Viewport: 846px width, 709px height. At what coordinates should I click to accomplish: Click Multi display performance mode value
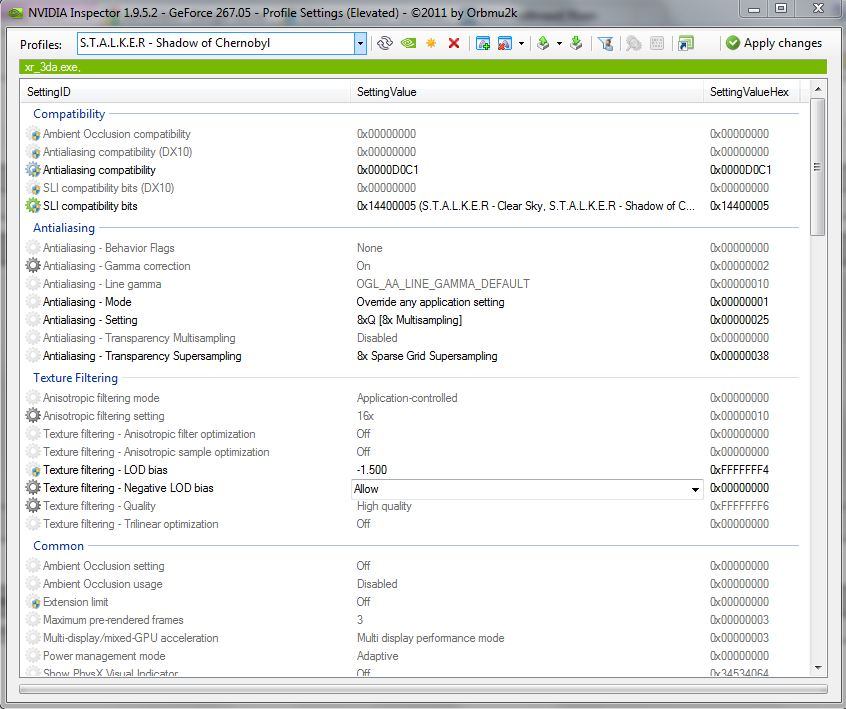[431, 638]
